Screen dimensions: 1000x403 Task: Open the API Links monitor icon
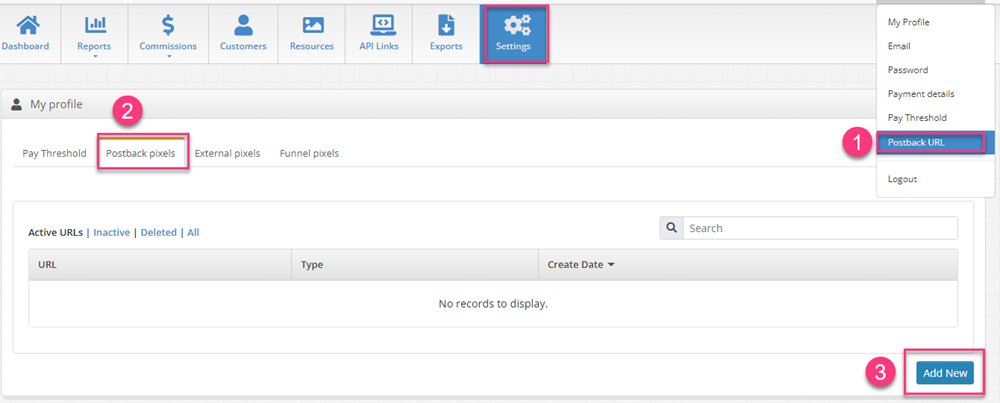click(380, 24)
